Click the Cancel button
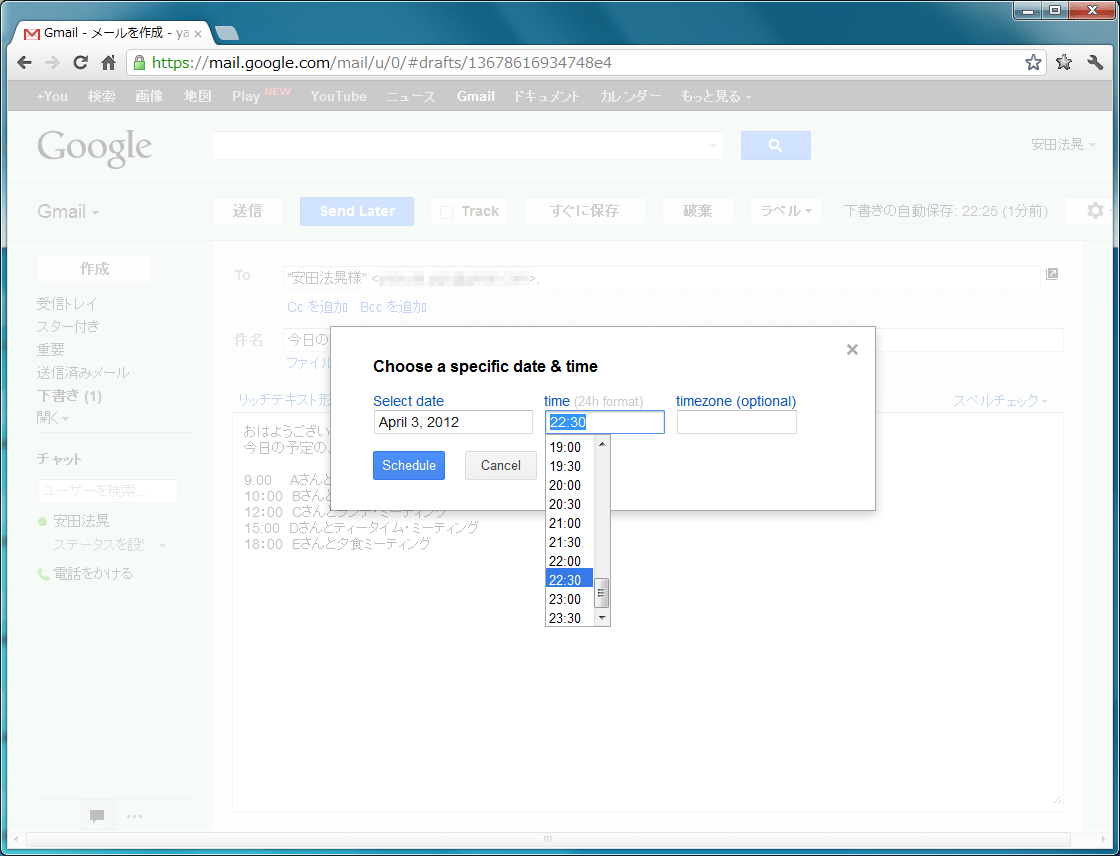This screenshot has width=1120, height=856. (x=500, y=465)
